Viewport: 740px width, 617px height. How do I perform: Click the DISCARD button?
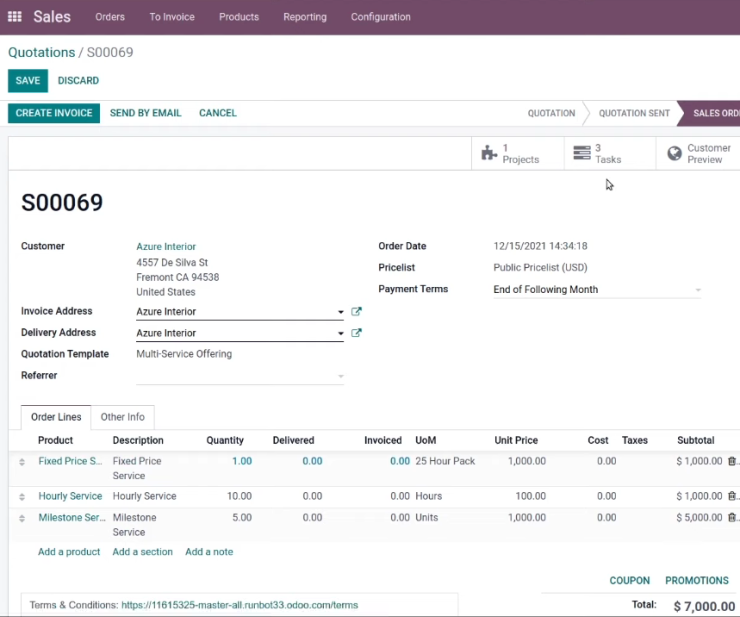coord(78,81)
